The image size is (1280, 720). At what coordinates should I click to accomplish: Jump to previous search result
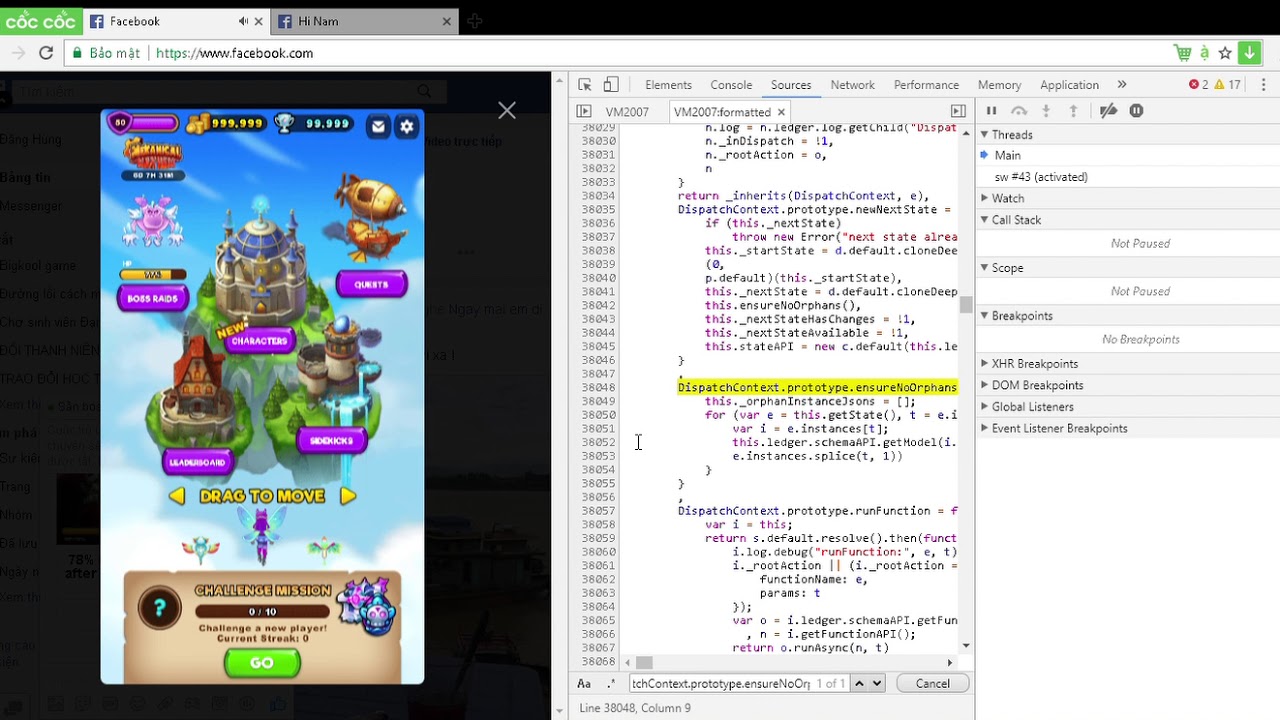pos(858,684)
